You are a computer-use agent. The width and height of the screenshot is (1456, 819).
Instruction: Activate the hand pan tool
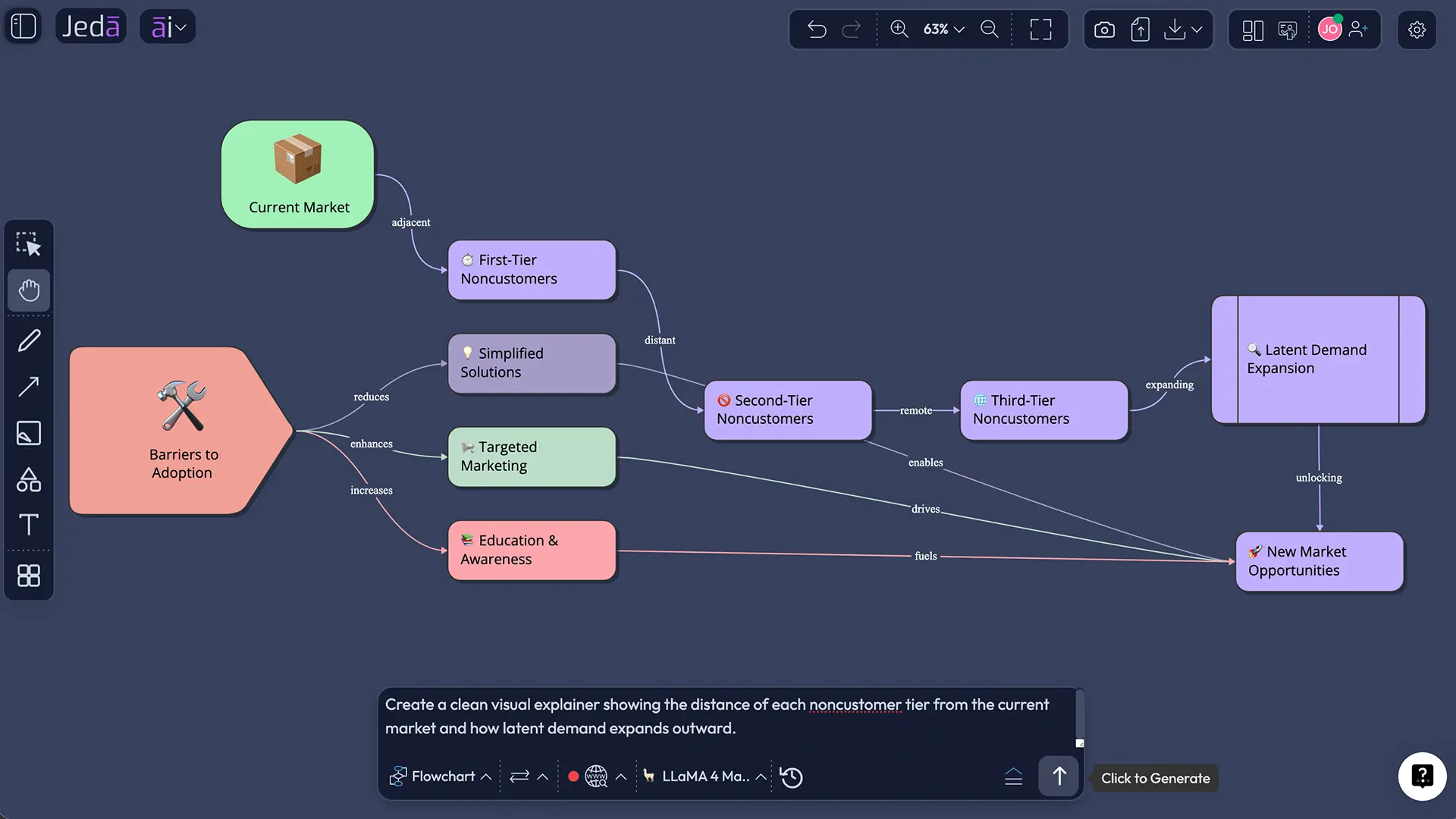[x=29, y=290]
